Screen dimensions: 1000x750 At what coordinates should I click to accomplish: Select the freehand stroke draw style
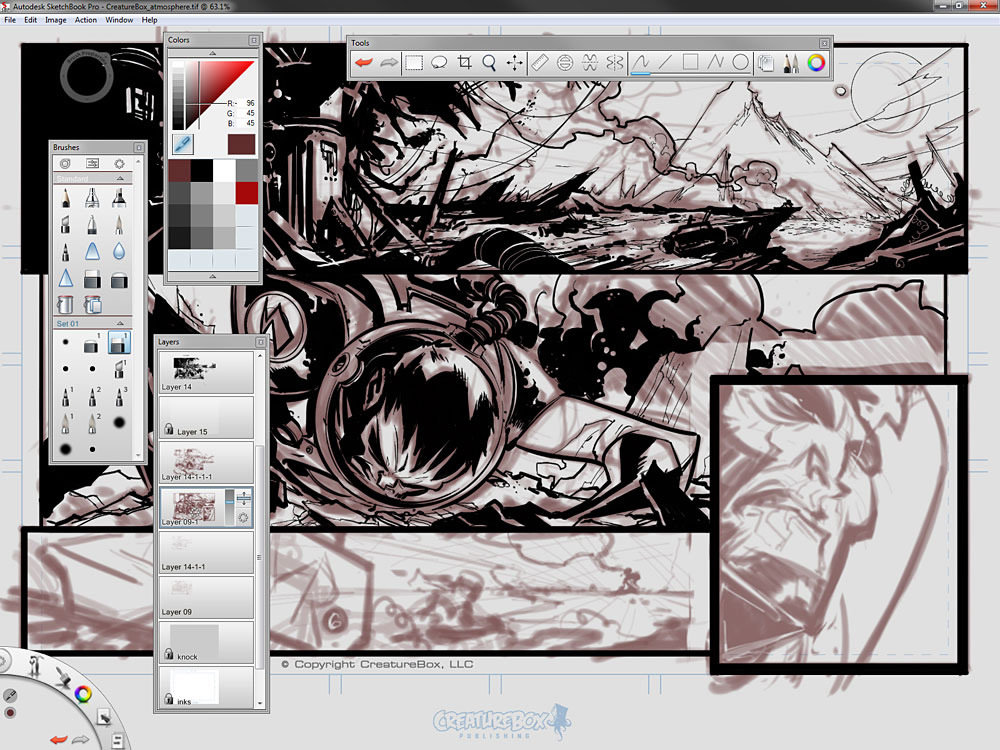[641, 62]
